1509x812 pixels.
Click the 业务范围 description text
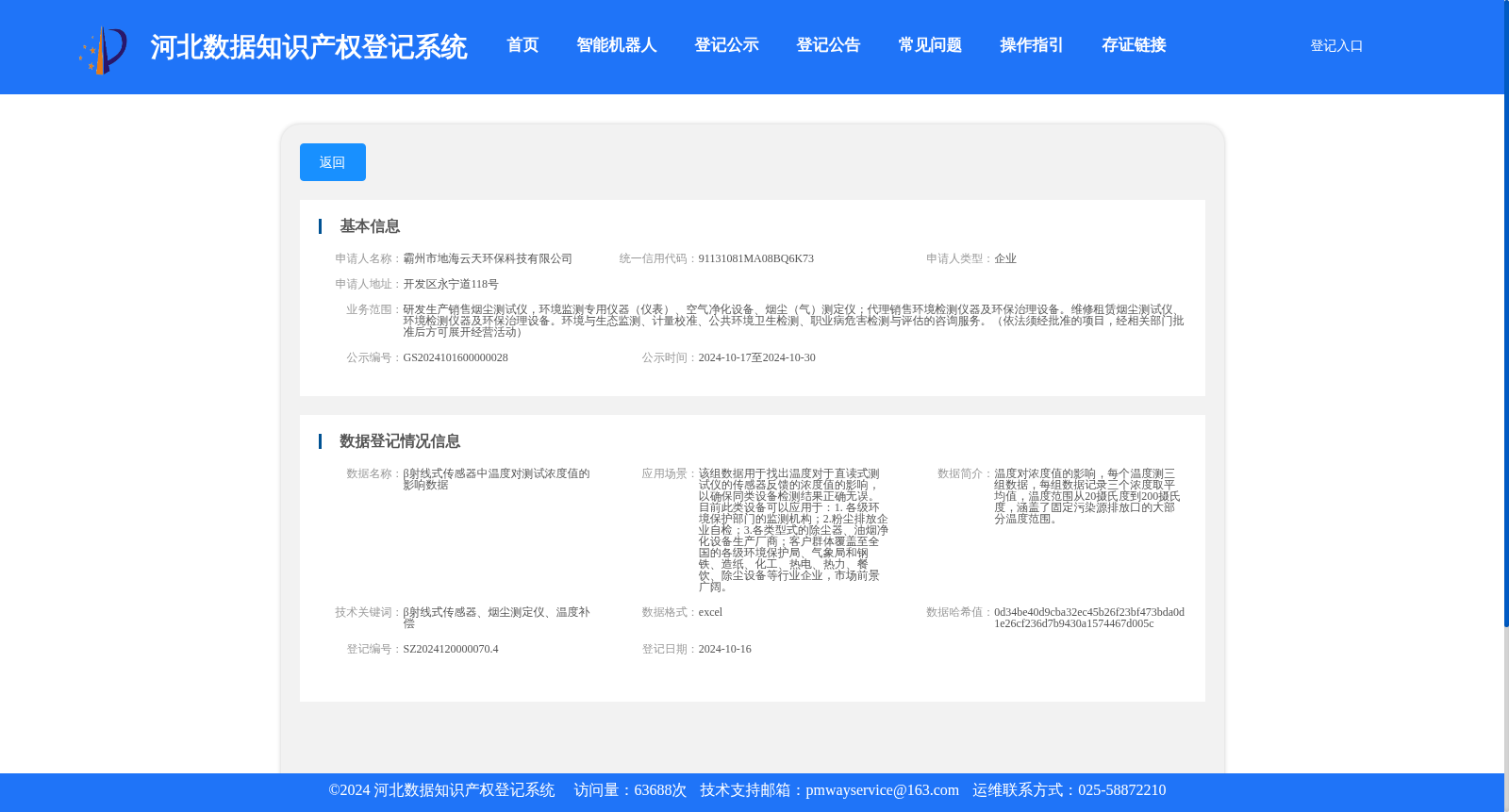pyautogui.click(x=793, y=321)
